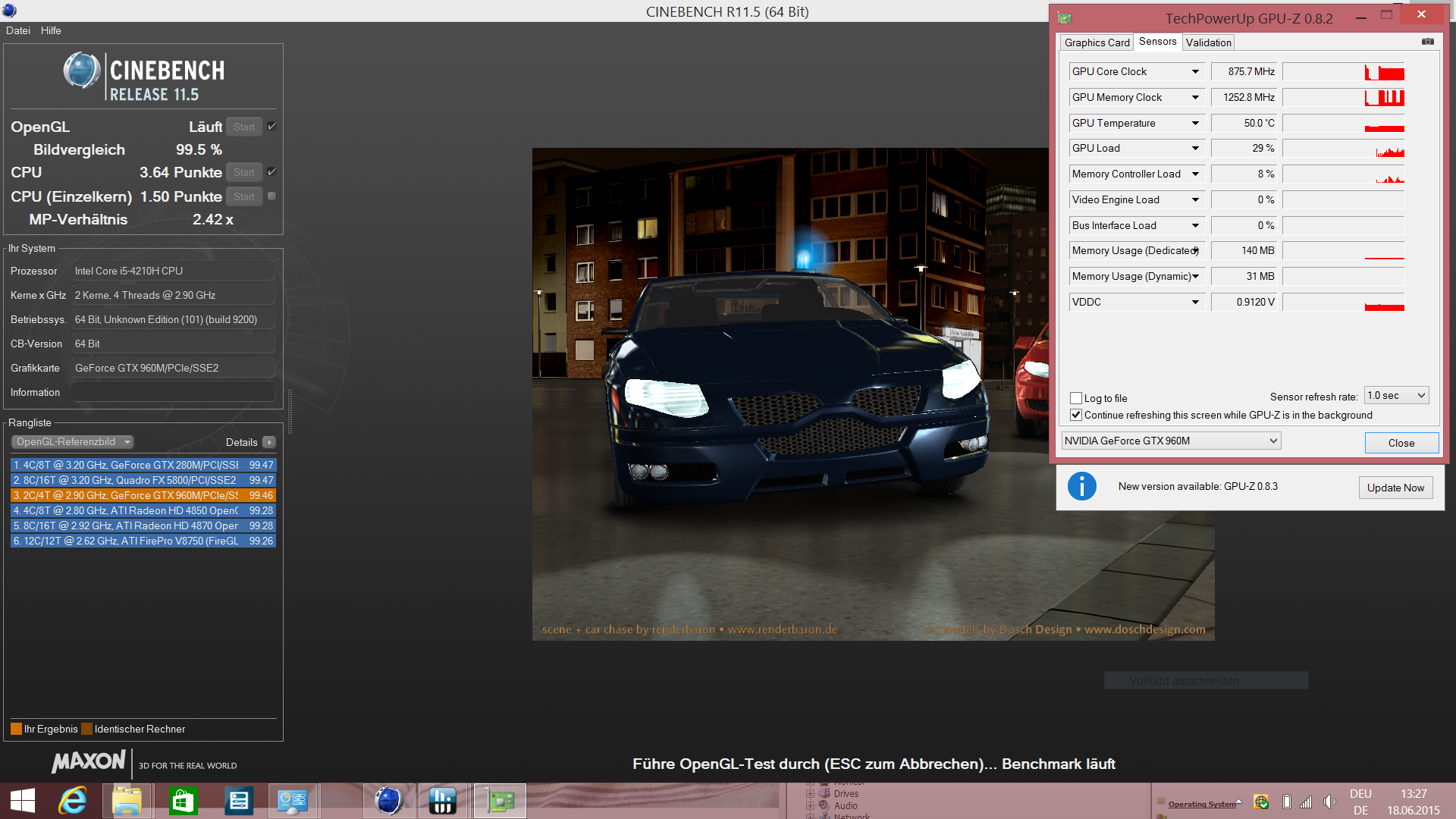Click the Update Now button
Image resolution: width=1456 pixels, height=819 pixels.
pyautogui.click(x=1395, y=488)
